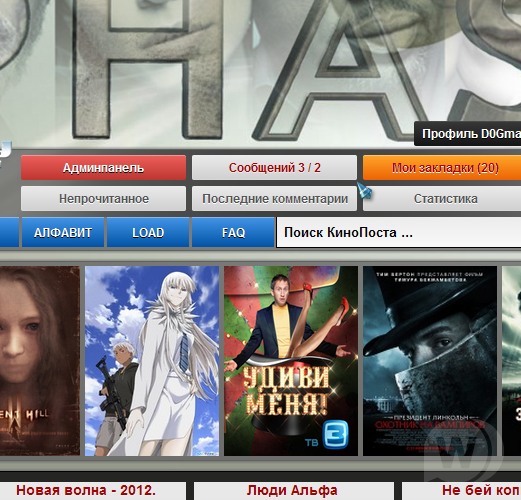Screen dimensions: 521x500
Task: Open Сообщений 3 / 2 messages
Action: pyautogui.click(x=274, y=168)
